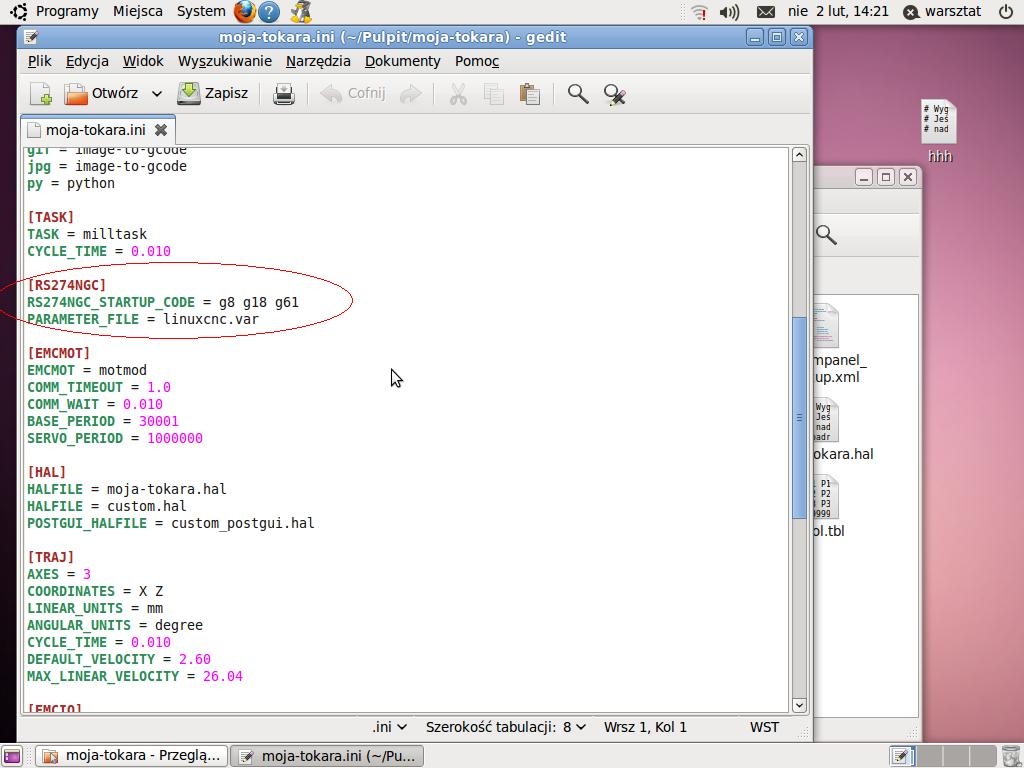Click the BASE_PERIOD value 30001
1024x768 pixels.
click(x=159, y=421)
